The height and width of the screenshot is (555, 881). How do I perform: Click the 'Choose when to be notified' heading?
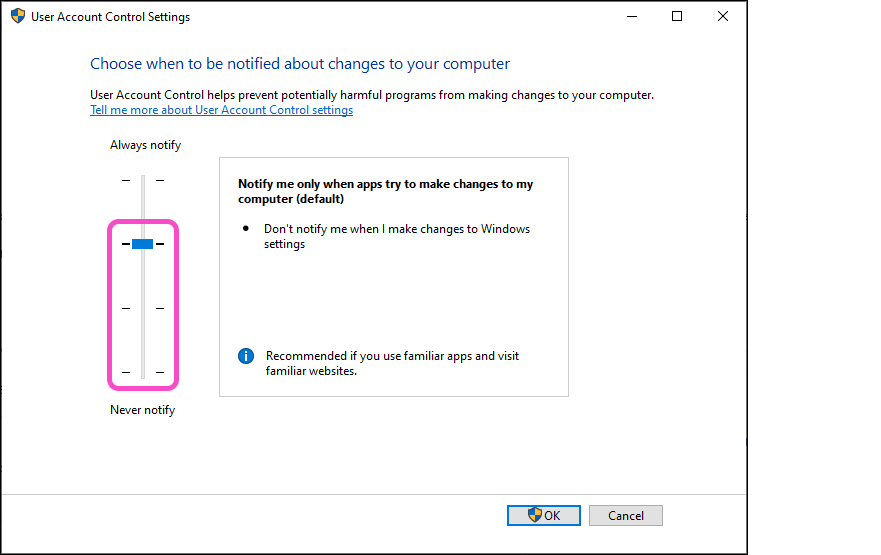click(x=300, y=64)
